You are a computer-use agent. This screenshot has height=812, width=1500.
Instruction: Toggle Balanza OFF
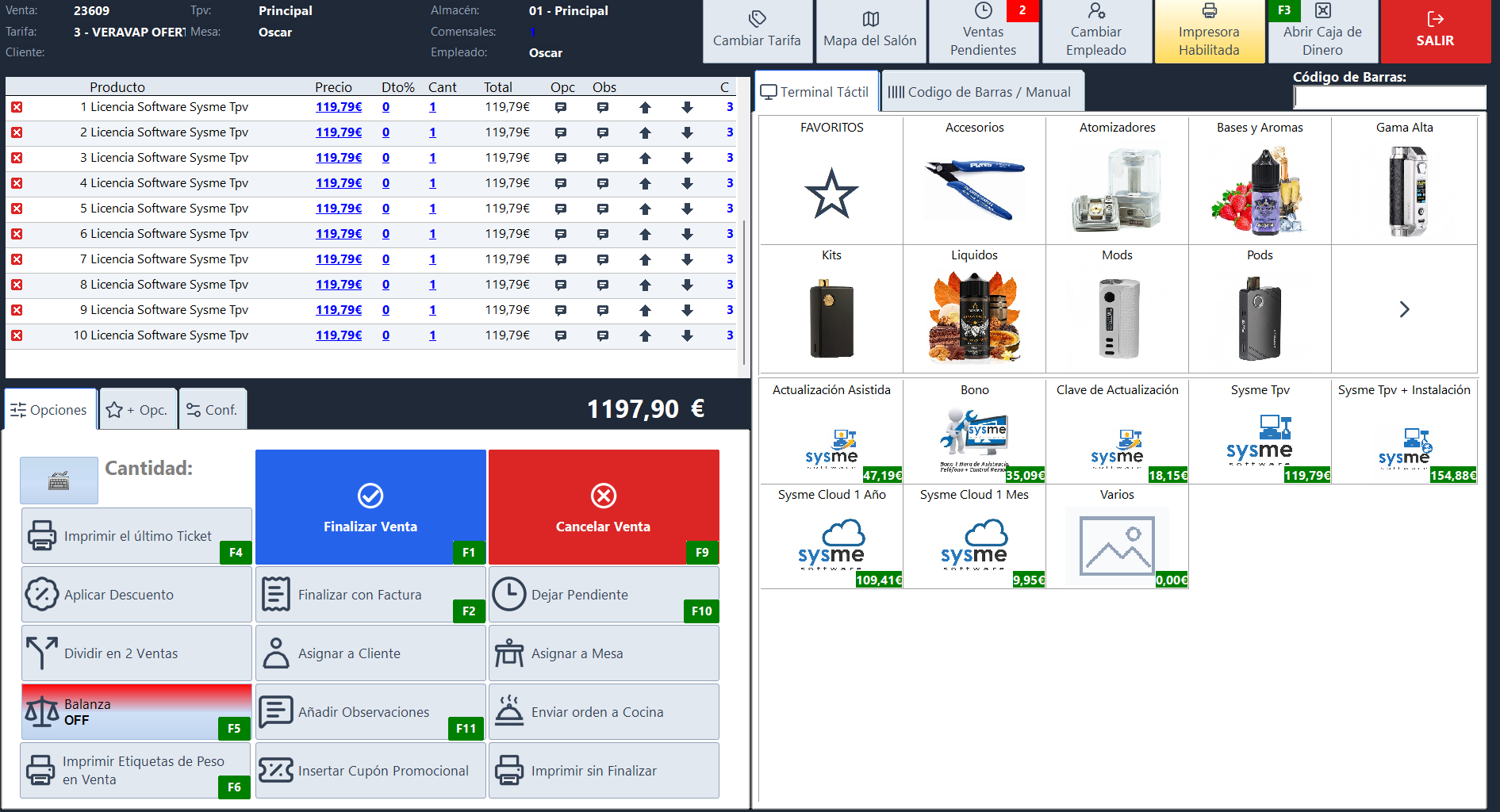[x=136, y=712]
